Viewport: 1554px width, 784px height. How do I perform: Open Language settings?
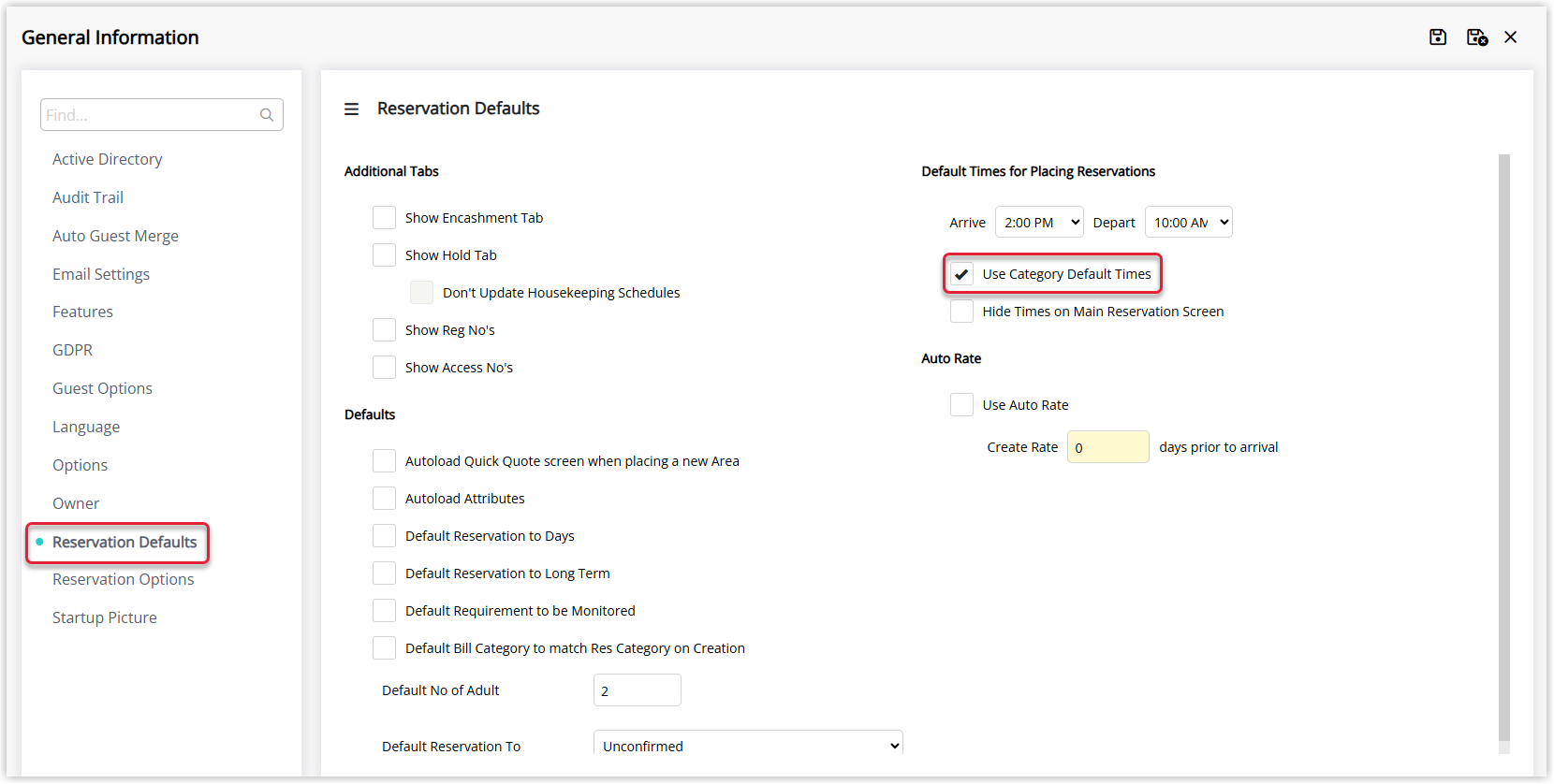pos(86,427)
